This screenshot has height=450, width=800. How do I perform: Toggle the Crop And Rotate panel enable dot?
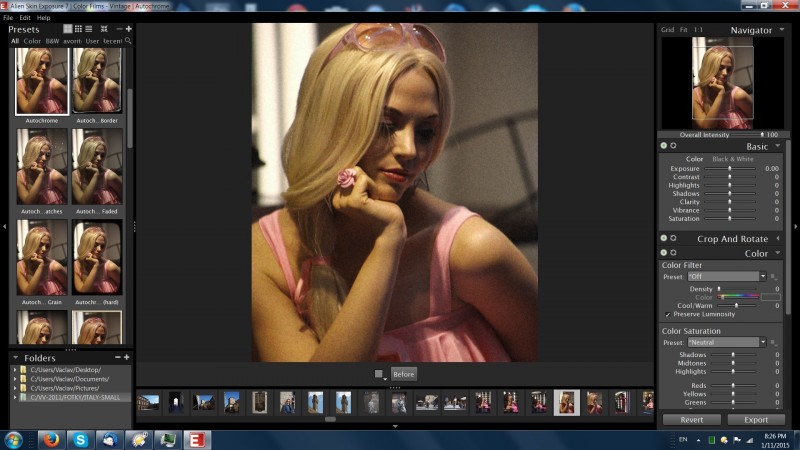coord(664,238)
